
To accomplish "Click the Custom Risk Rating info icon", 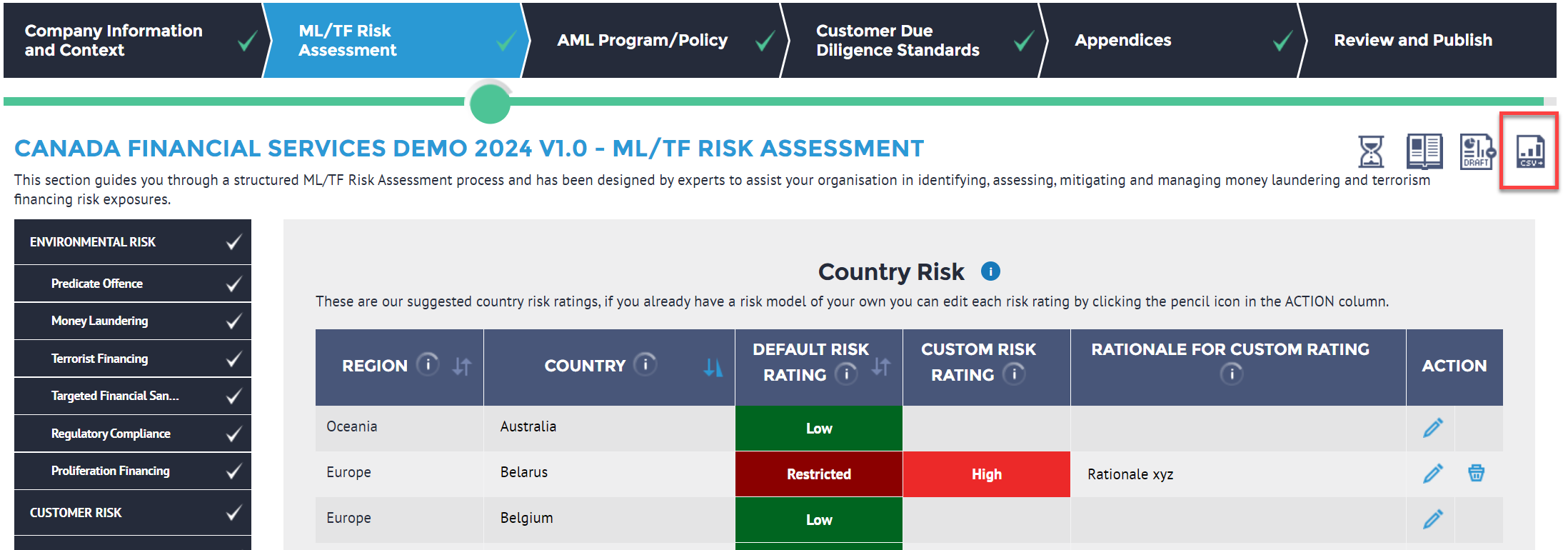I will 1014,374.
